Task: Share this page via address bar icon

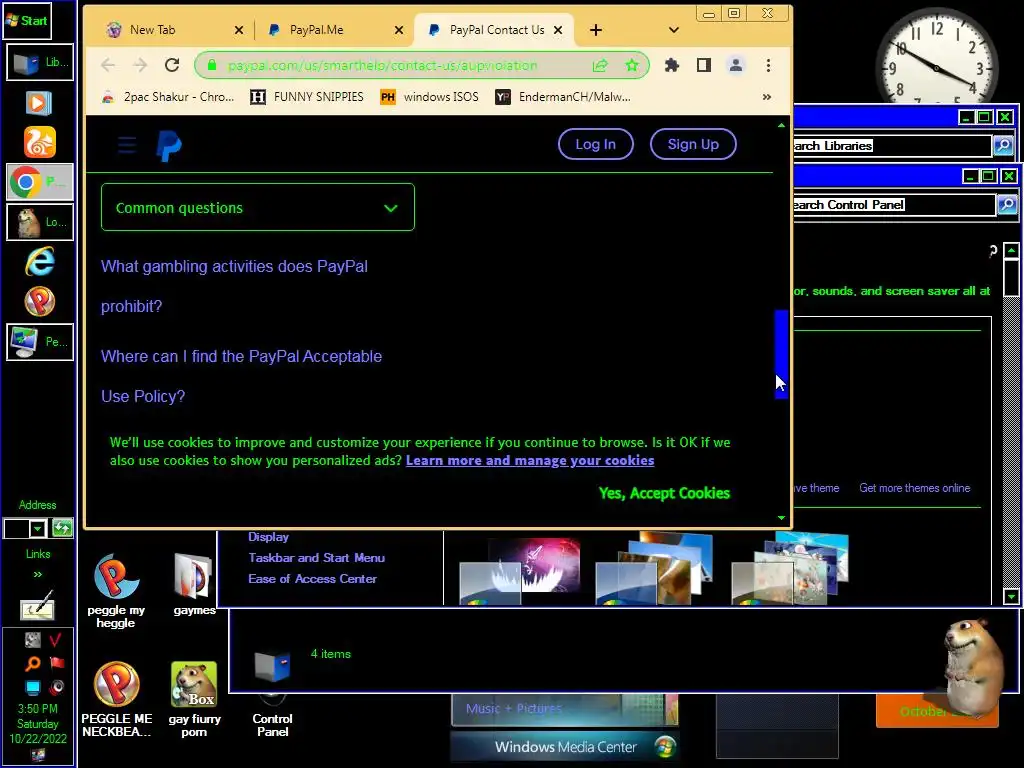Action: 600,65
